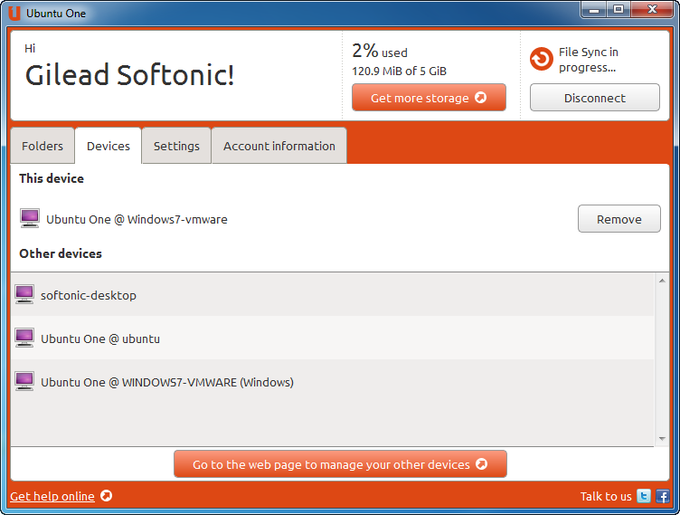Select the Ubuntu One @ ubuntu device row

pyautogui.click(x=333, y=338)
